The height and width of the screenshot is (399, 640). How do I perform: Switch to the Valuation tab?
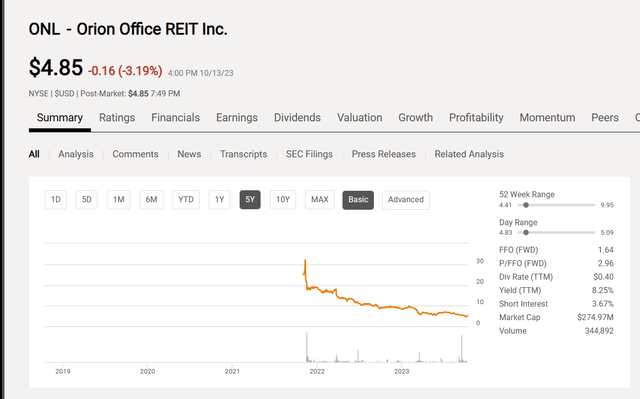pos(360,117)
